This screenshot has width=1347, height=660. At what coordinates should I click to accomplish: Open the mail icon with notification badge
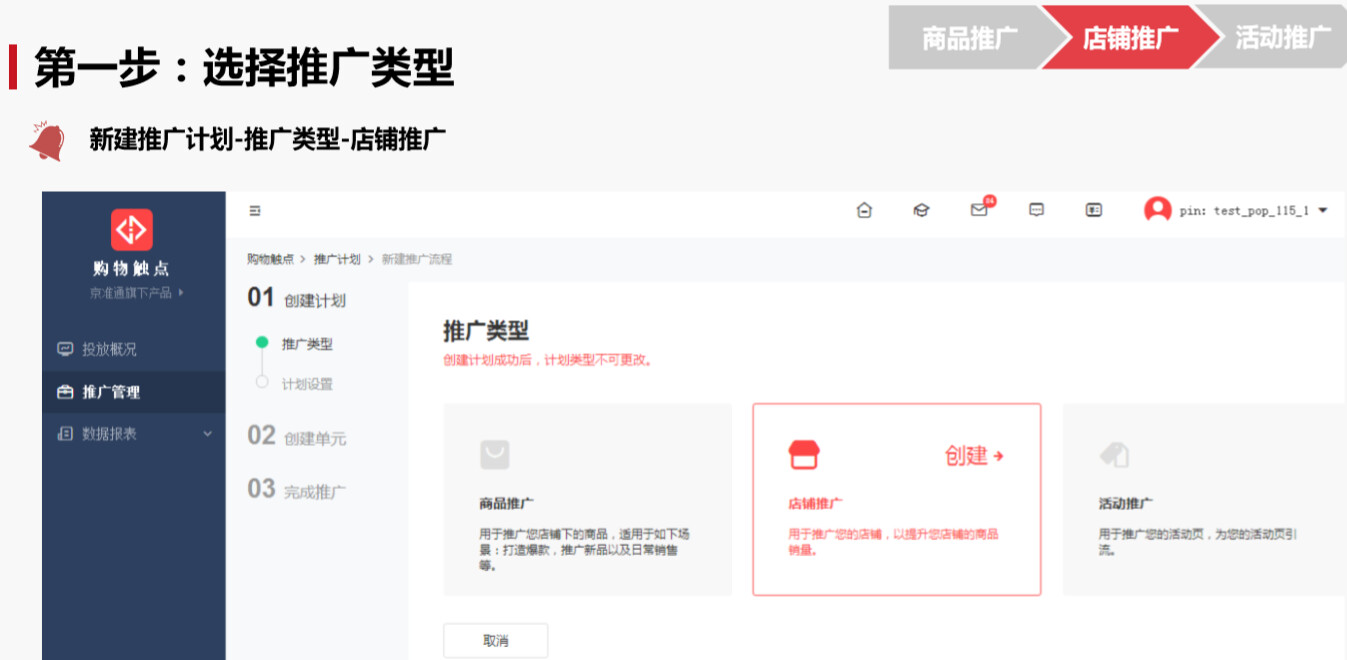[x=979, y=210]
